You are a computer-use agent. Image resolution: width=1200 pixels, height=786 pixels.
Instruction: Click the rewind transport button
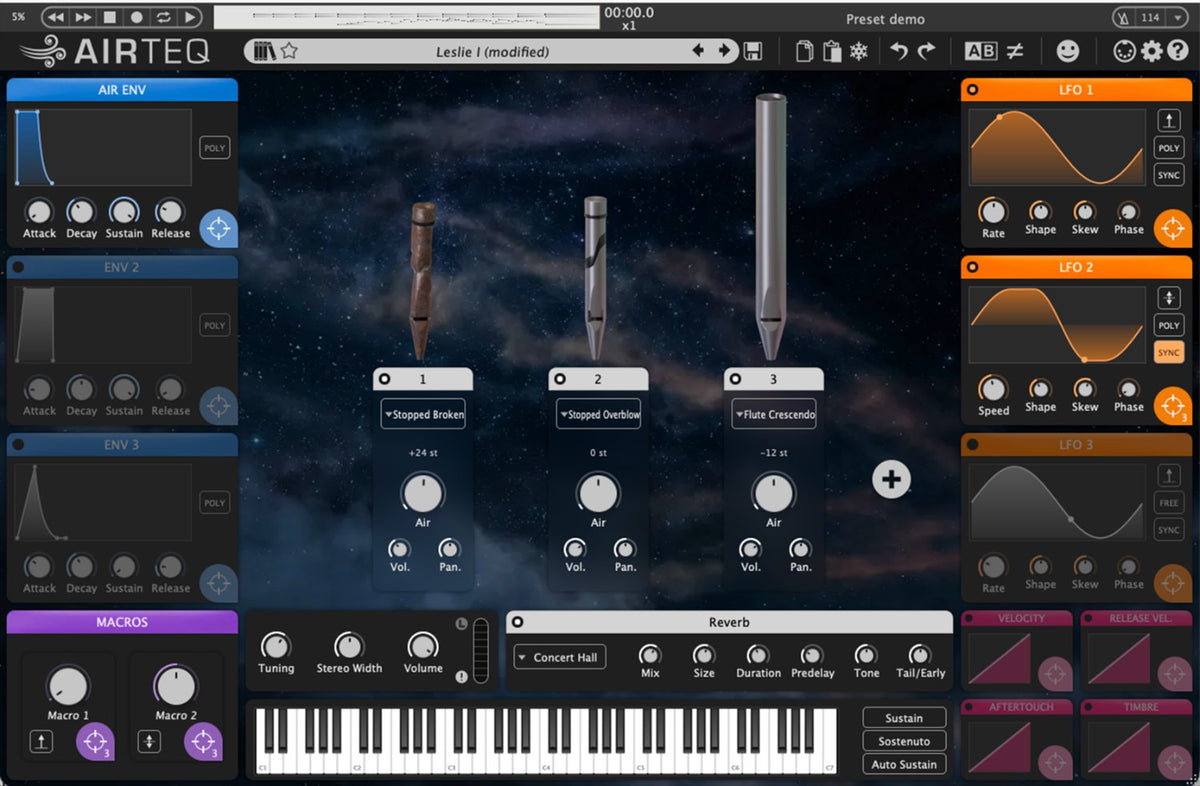tap(55, 17)
